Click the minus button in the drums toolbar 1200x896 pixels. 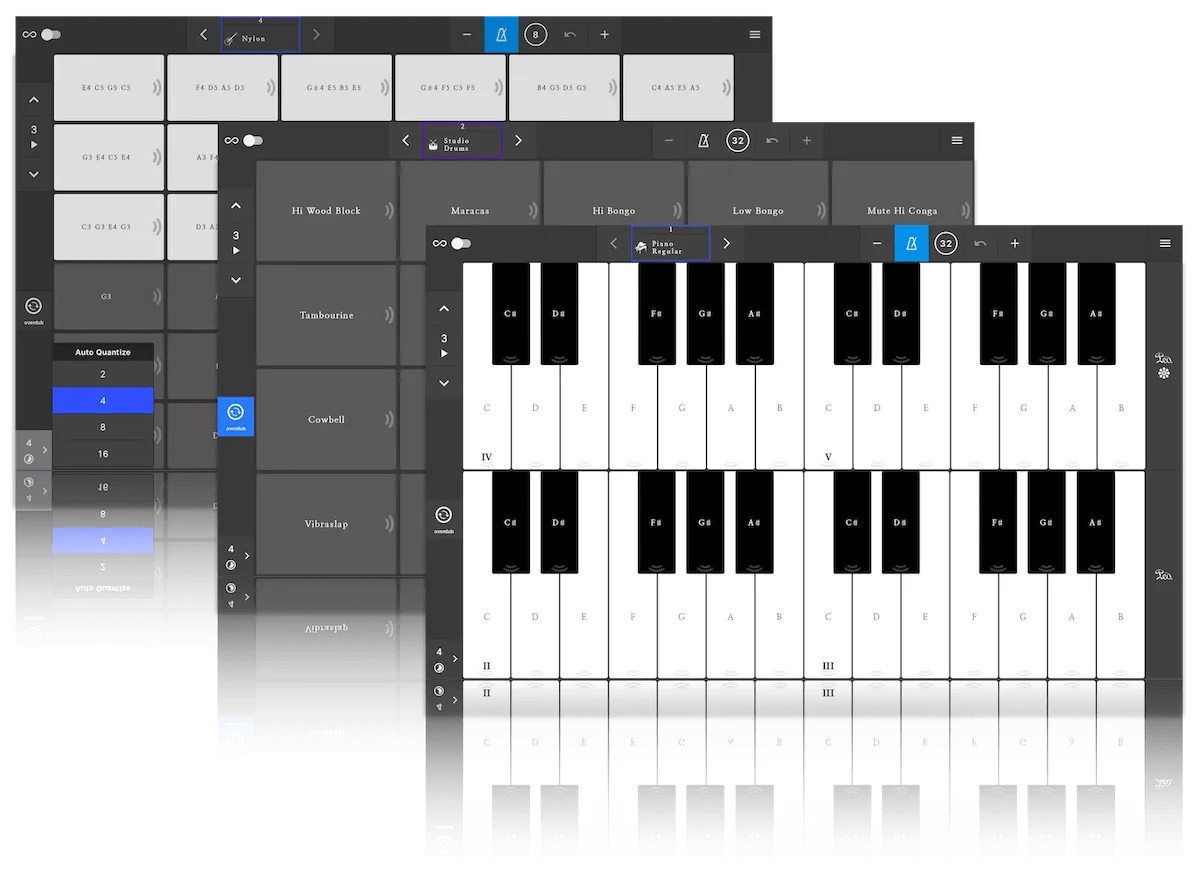(669, 141)
